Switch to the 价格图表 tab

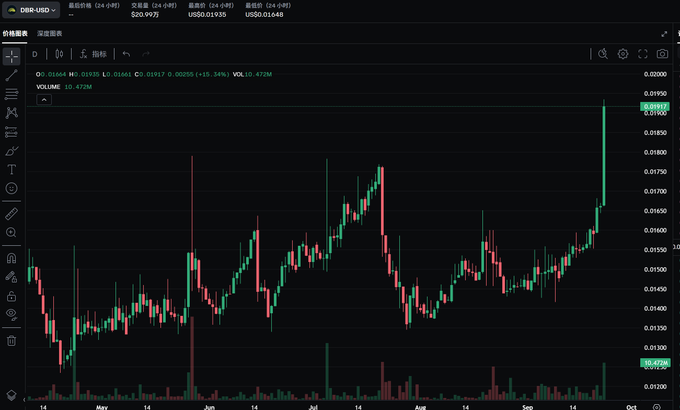[15, 33]
